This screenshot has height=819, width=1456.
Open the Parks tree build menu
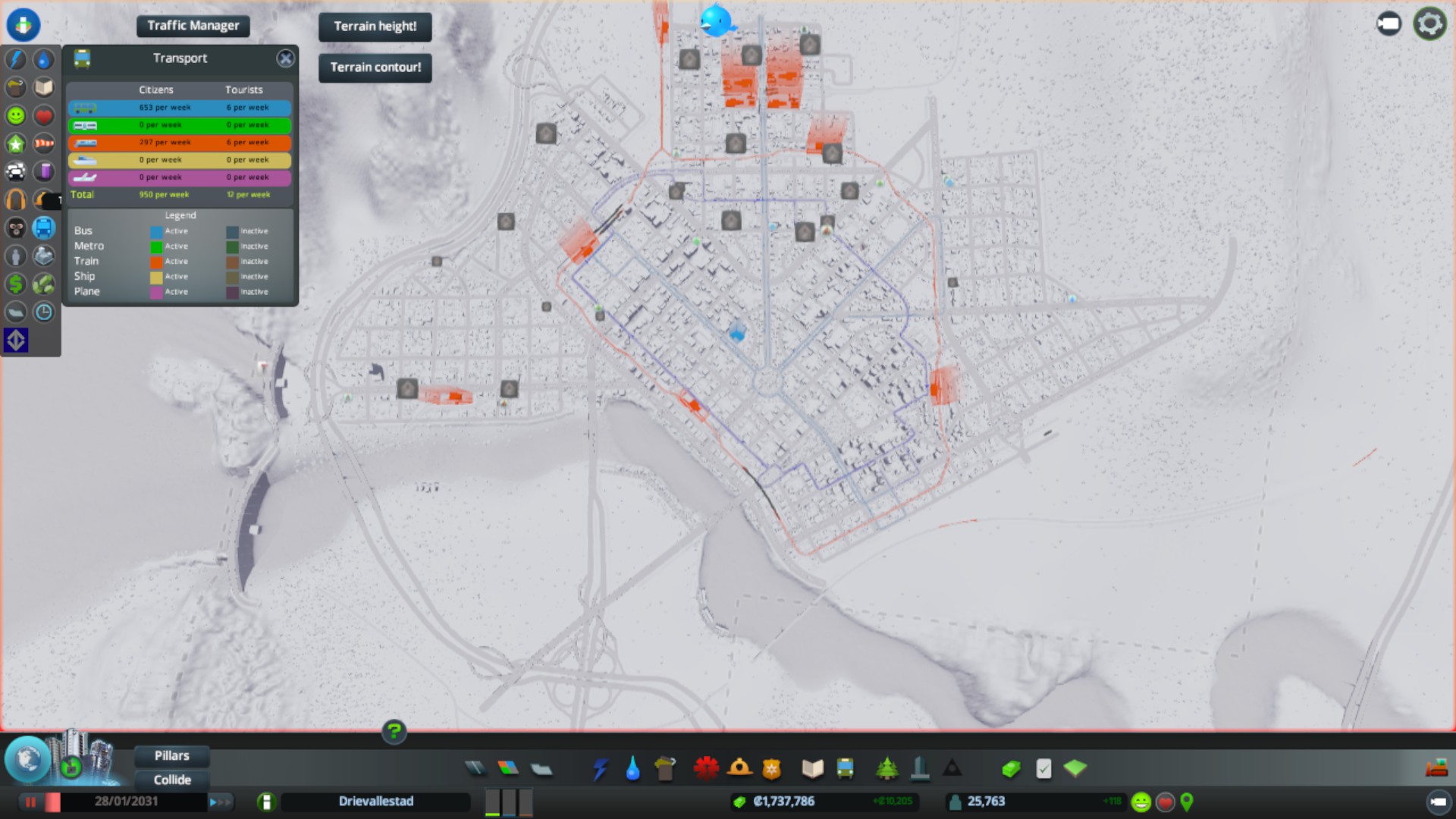tap(886, 769)
